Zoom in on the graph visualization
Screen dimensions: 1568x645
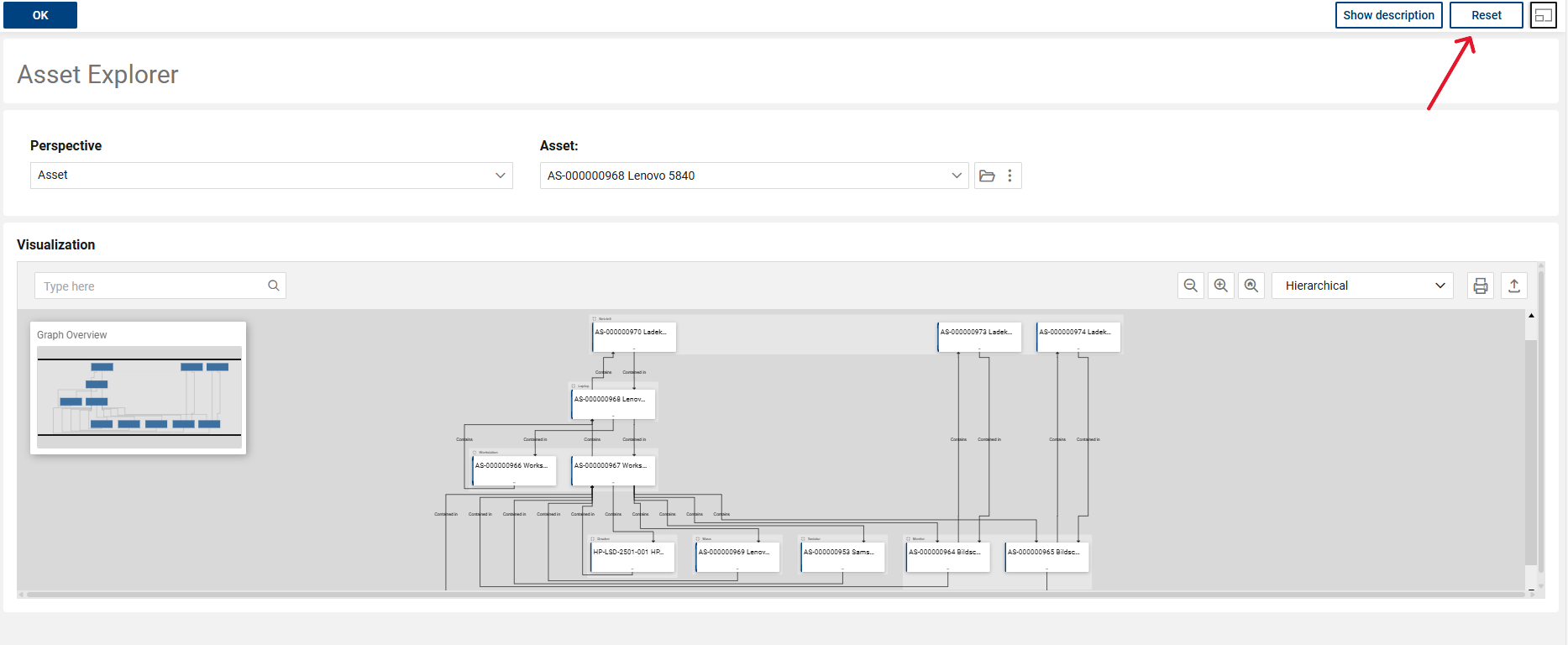[x=1221, y=286]
